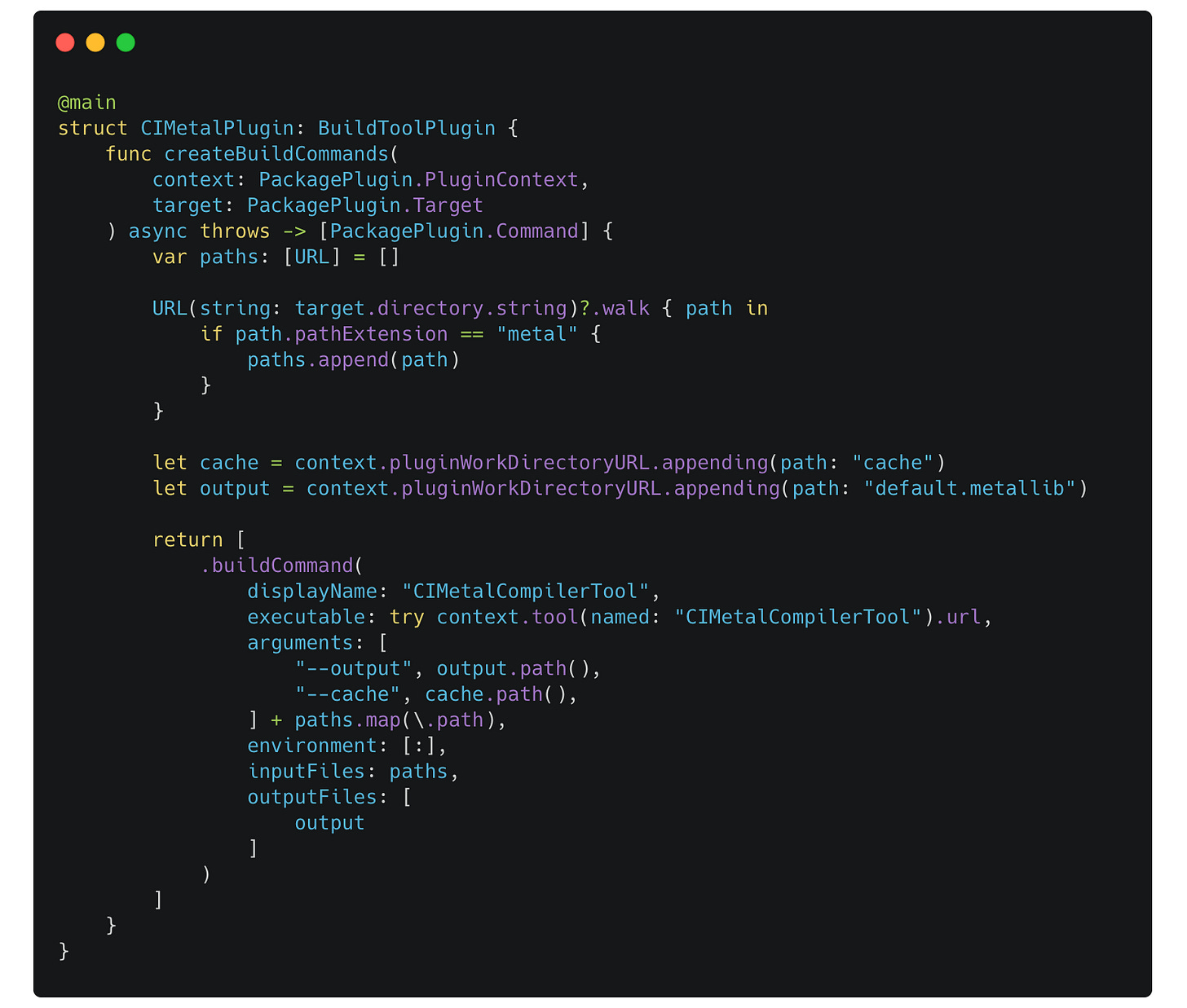1187x1008 pixels.
Task: Click the outputFiles argument label
Action: point(312,798)
